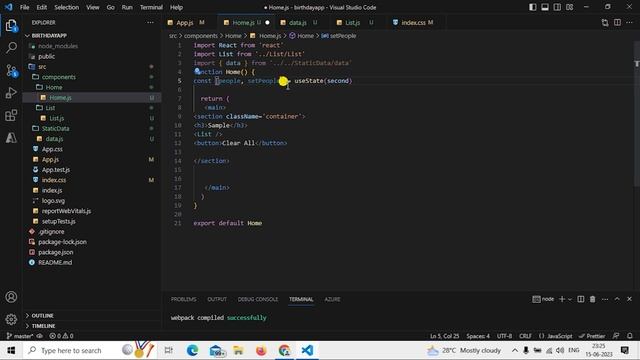Open Run and Debug view
The height and width of the screenshot is (360, 640).
pyautogui.click(x=11, y=93)
